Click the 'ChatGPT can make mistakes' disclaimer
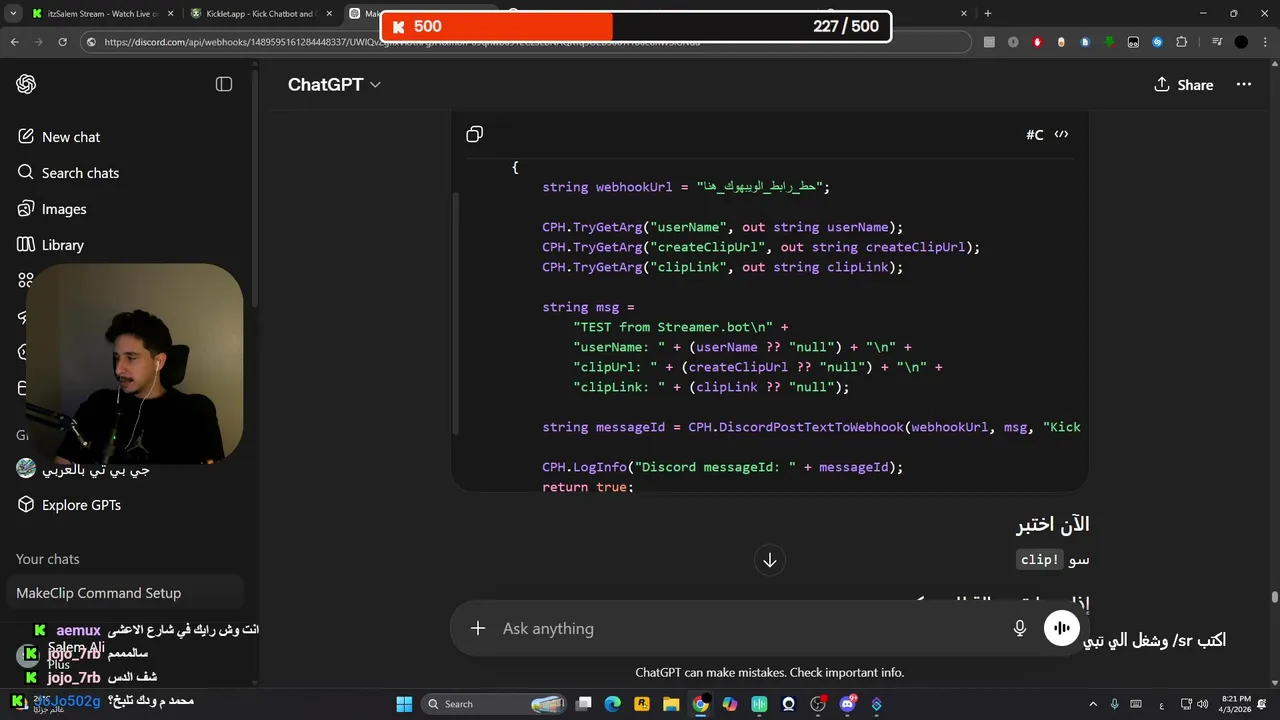The image size is (1280, 720). tap(769, 673)
